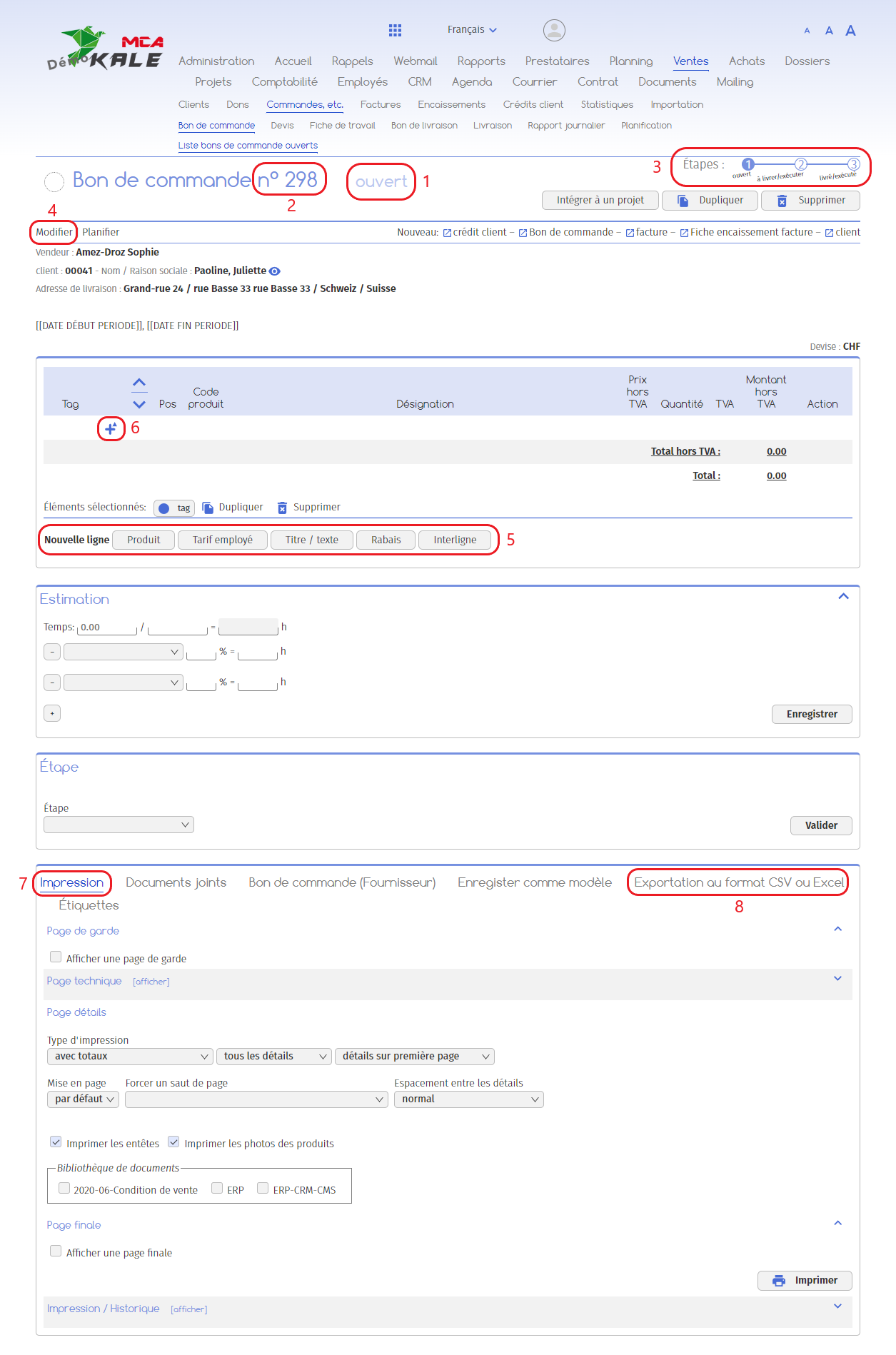Click the printer icon on Imprimer button
Viewport: 896px width, 1355px height.
click(x=779, y=1281)
